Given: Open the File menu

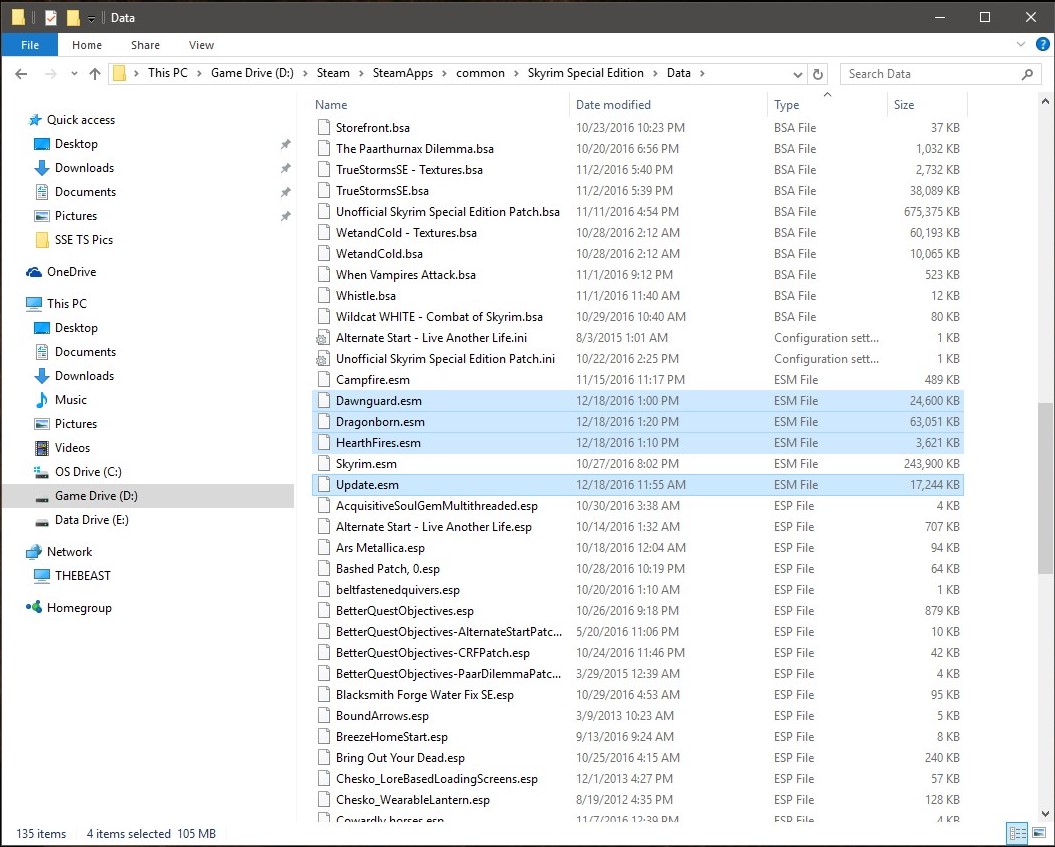Looking at the screenshot, I should 30,45.
